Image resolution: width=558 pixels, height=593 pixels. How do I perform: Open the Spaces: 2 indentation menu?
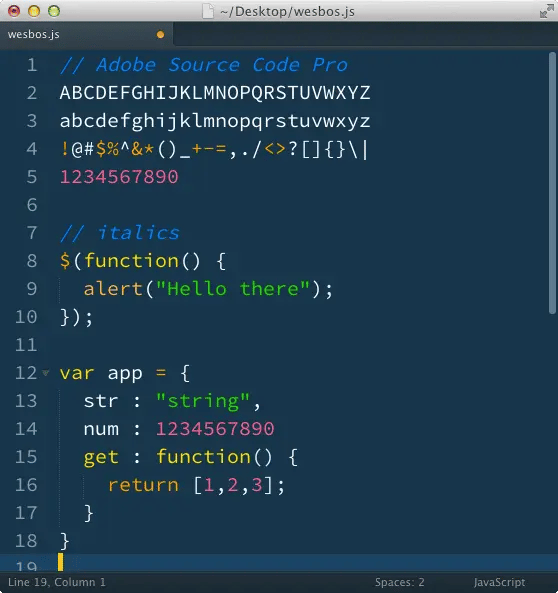coord(399,582)
